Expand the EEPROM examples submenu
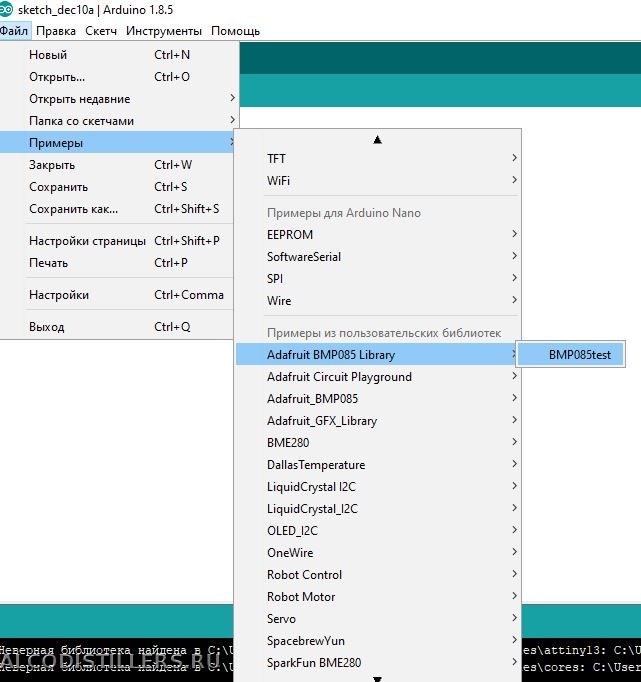 [x=290, y=235]
